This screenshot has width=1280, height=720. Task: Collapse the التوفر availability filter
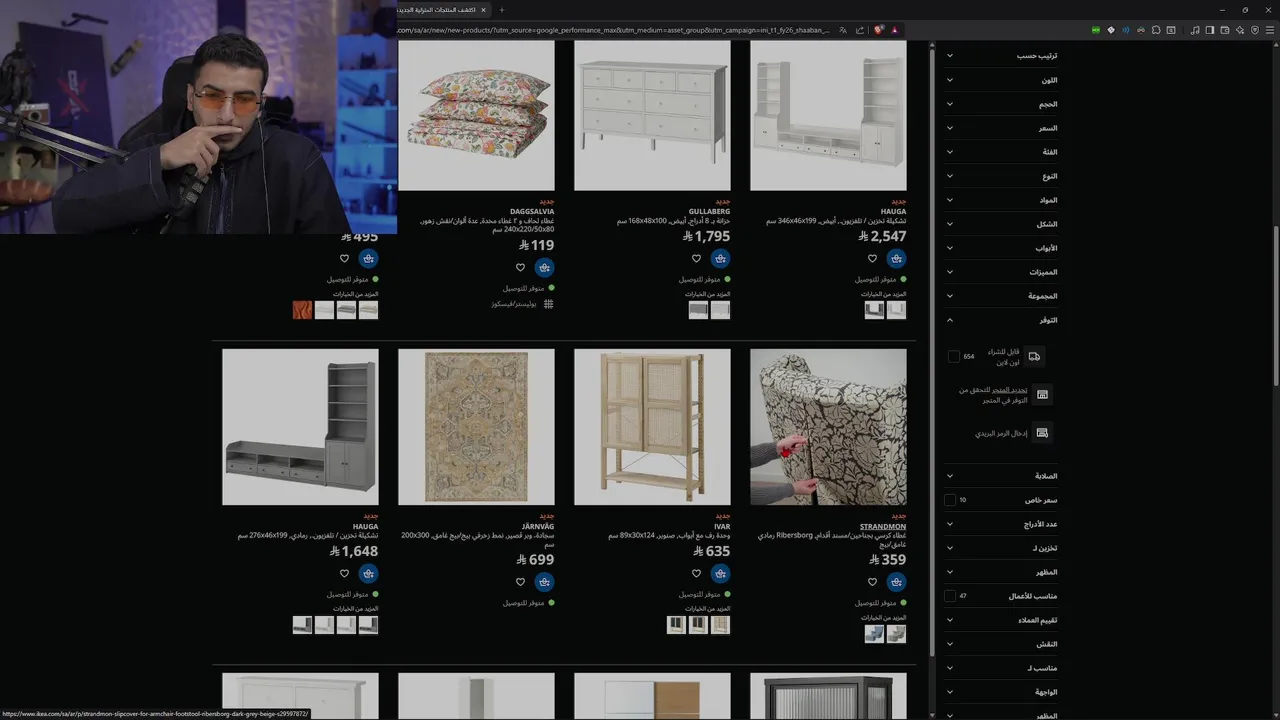(x=1001, y=320)
